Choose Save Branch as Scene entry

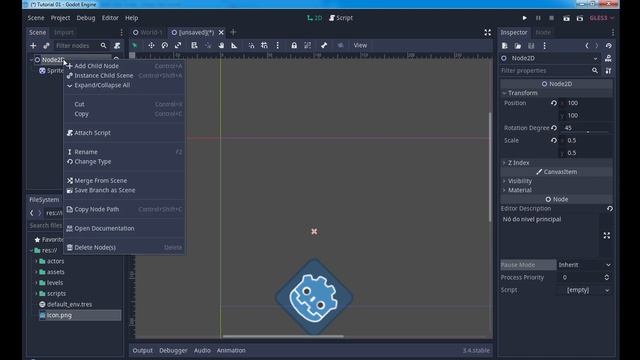click(124, 190)
